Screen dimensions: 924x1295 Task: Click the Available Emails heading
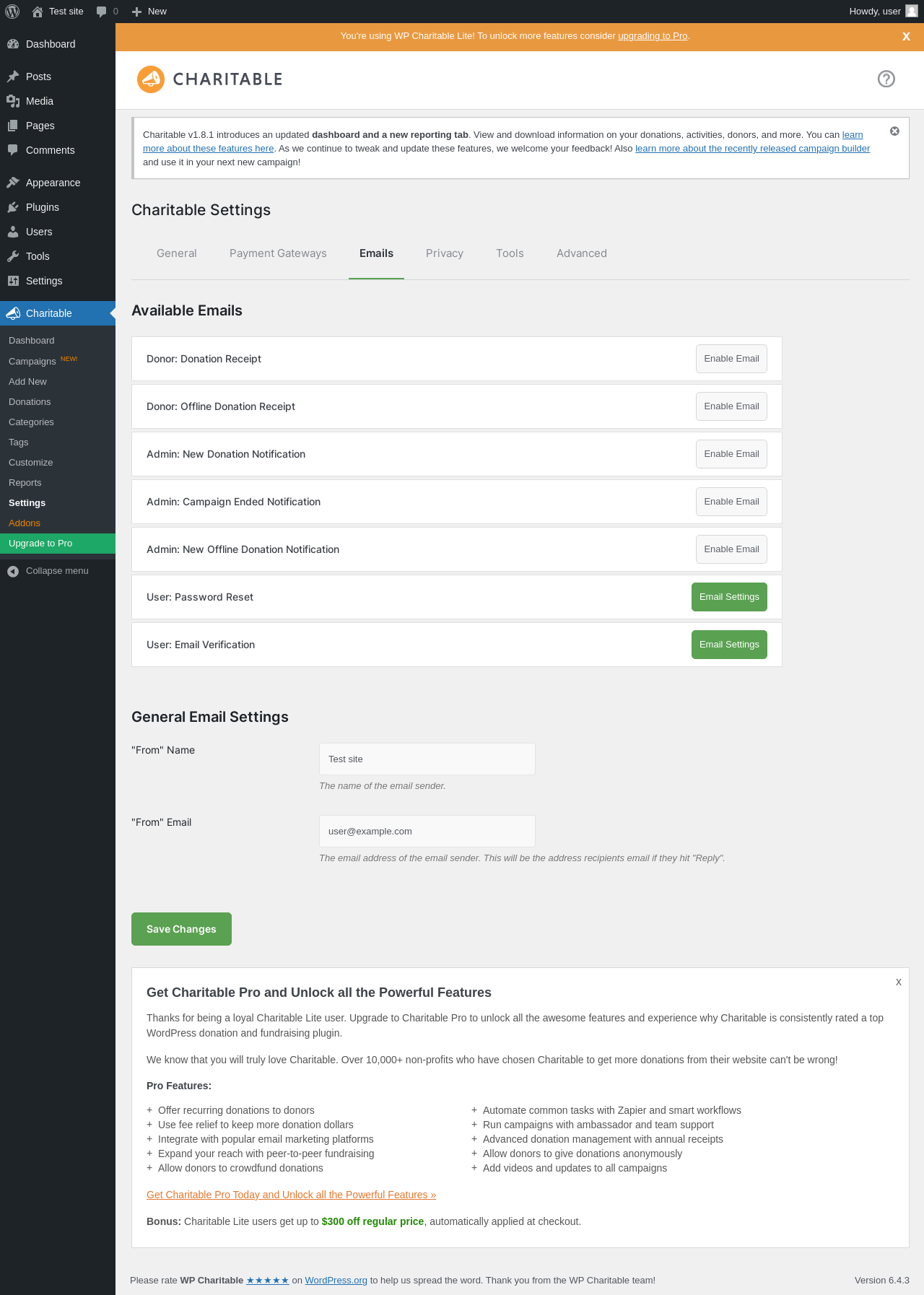pos(187,310)
